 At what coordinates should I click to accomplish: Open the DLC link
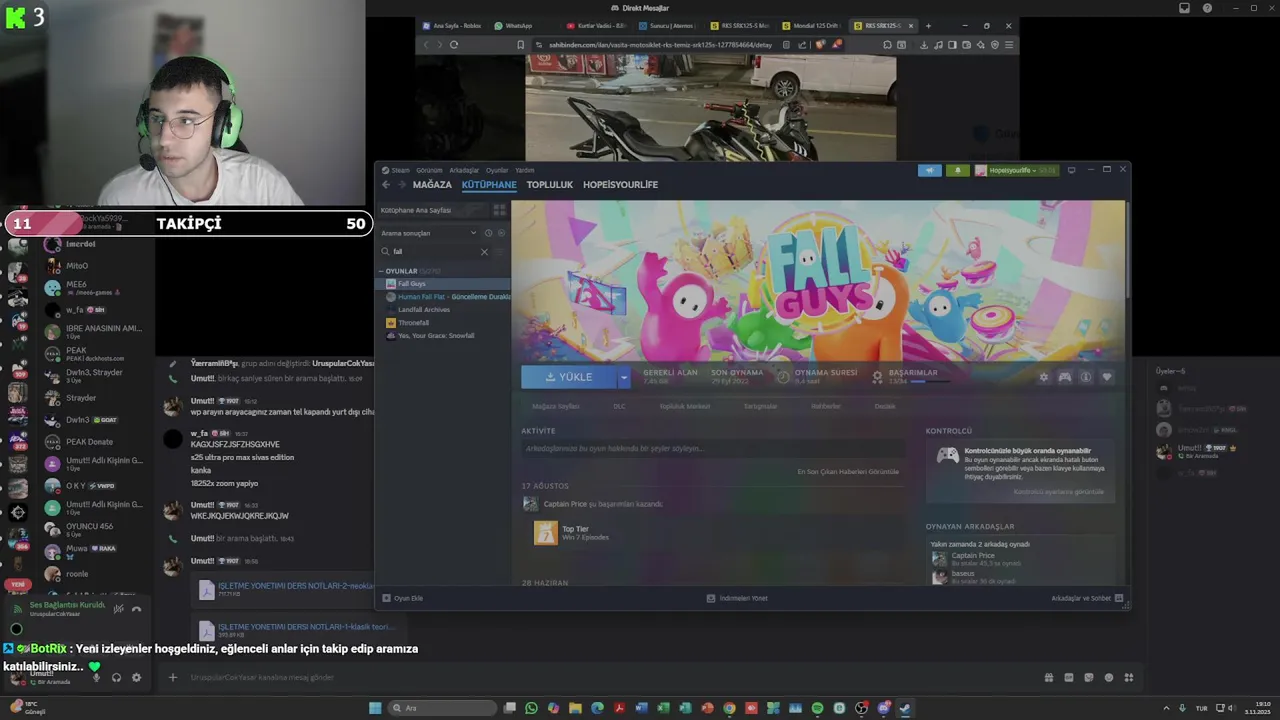[619, 407]
